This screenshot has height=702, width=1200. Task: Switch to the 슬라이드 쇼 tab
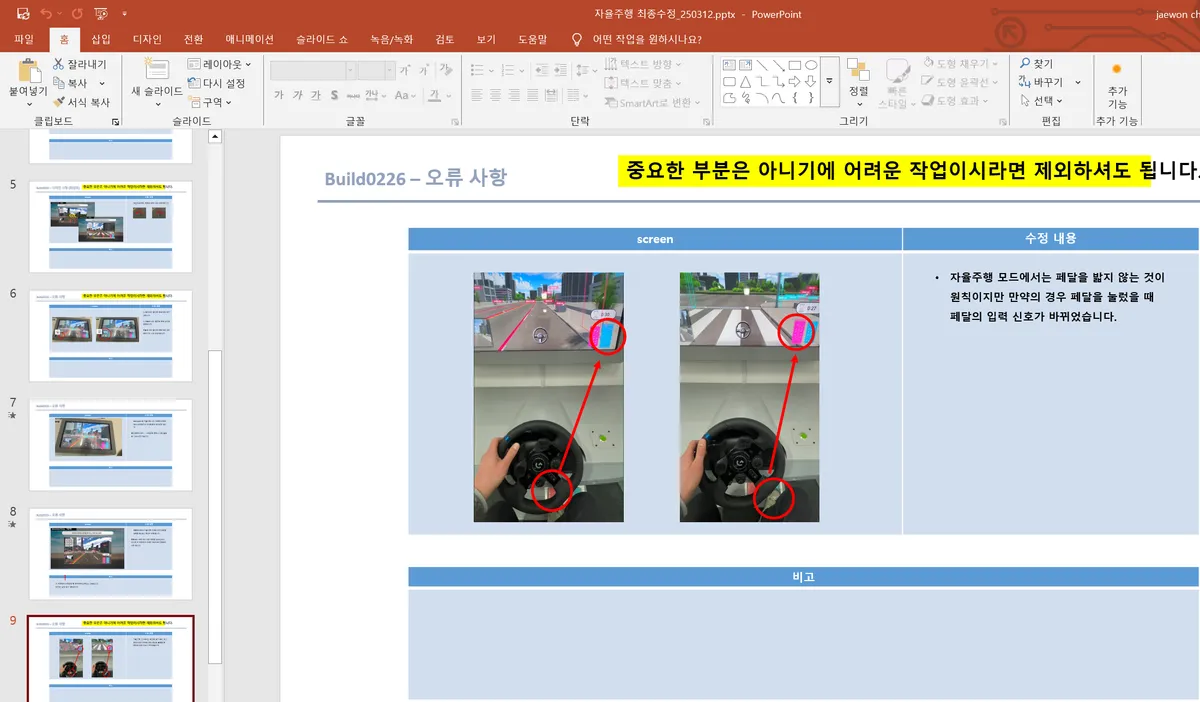click(x=322, y=40)
